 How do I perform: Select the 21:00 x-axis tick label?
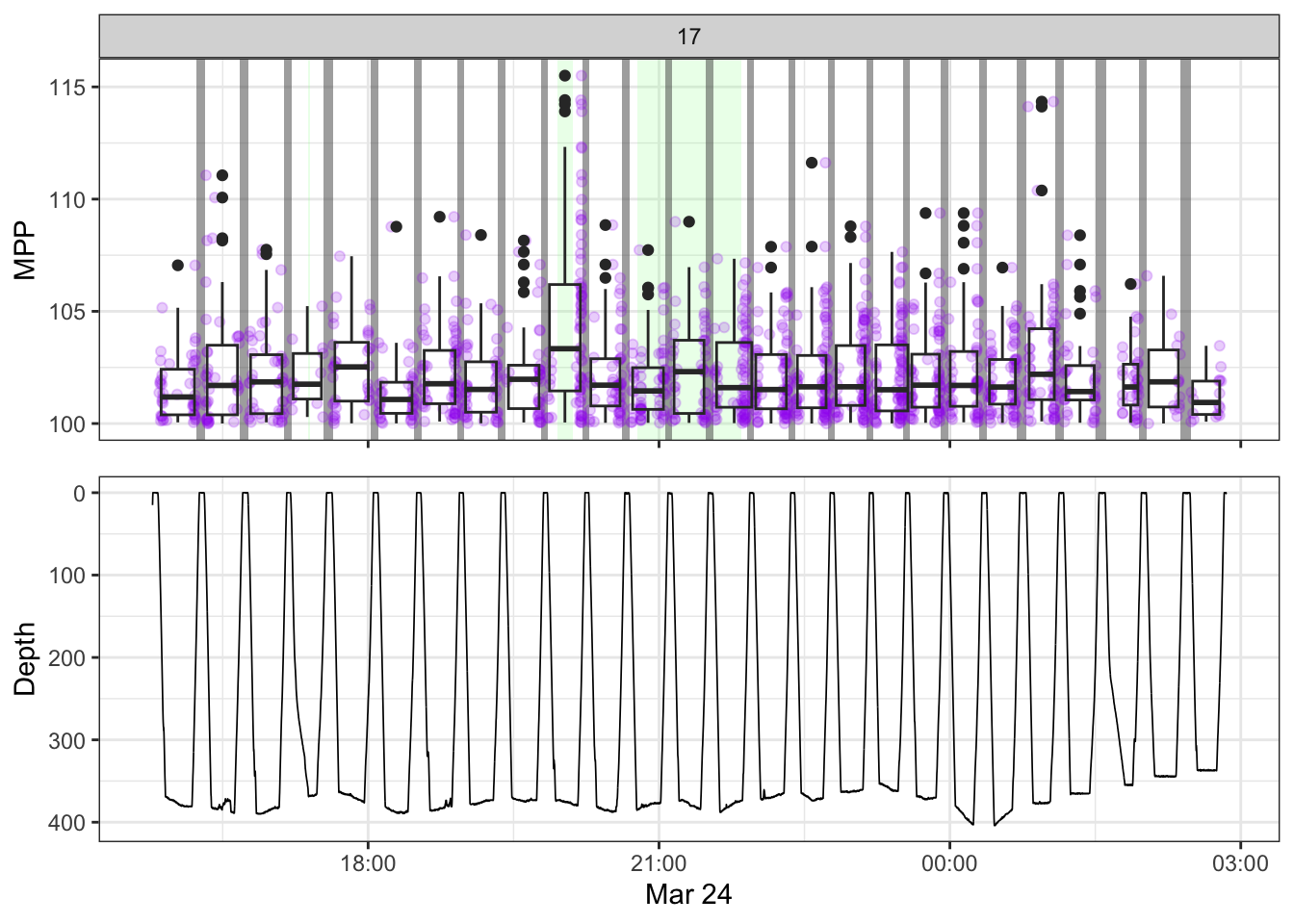click(659, 863)
